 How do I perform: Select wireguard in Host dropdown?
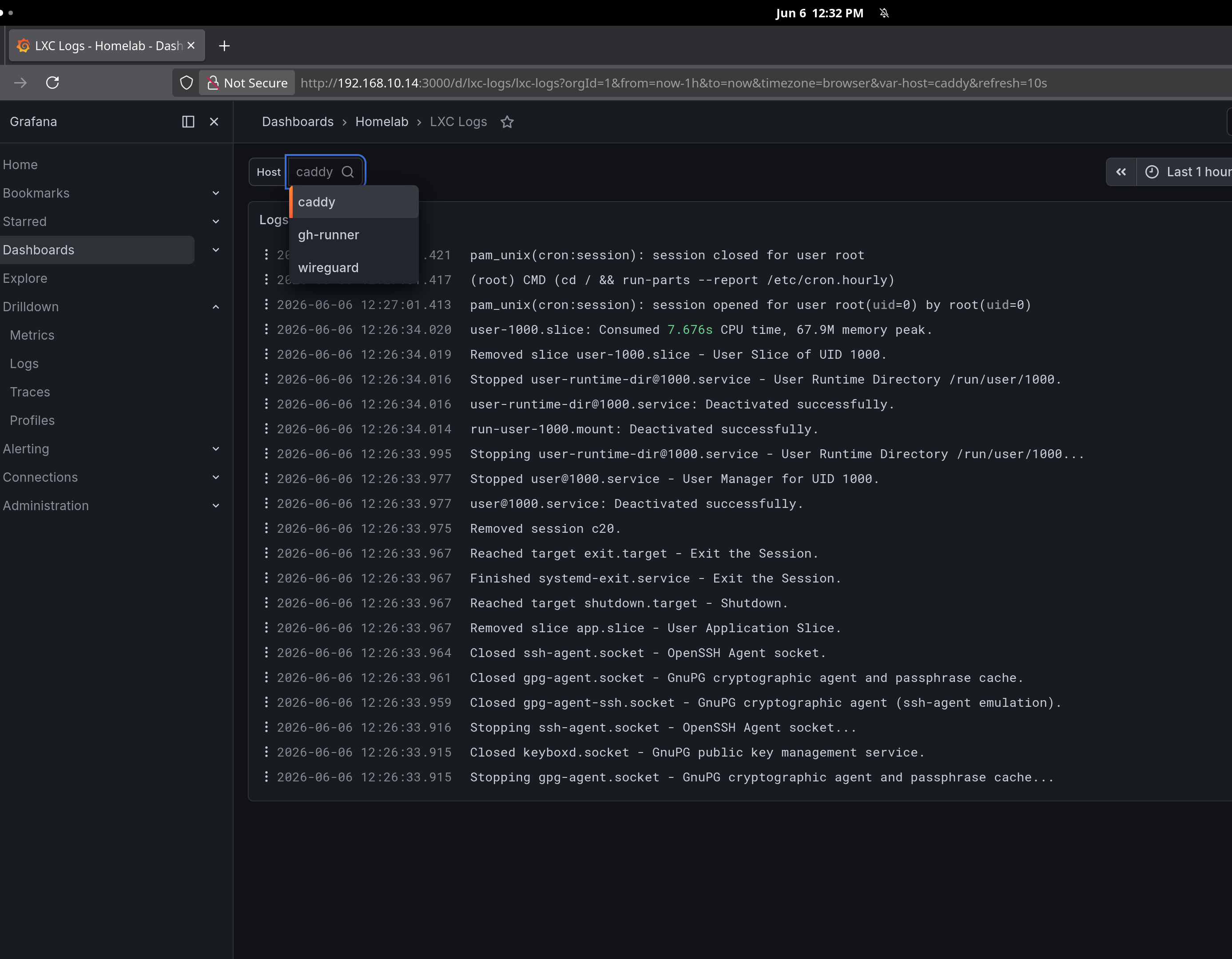coord(354,267)
